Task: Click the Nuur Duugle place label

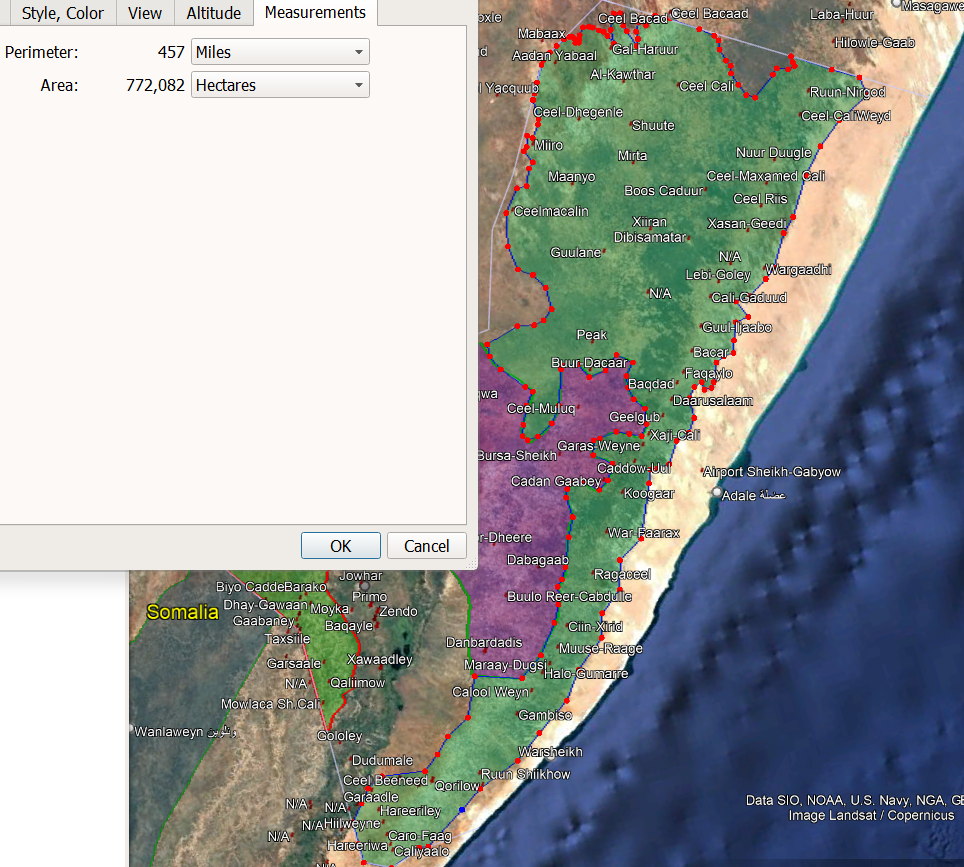Action: [x=773, y=152]
